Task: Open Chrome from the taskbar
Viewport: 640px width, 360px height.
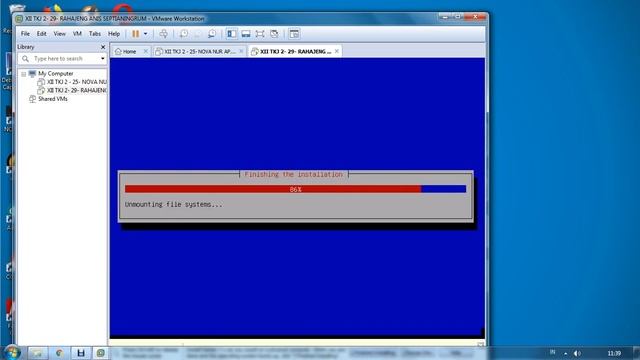Action: pos(60,353)
